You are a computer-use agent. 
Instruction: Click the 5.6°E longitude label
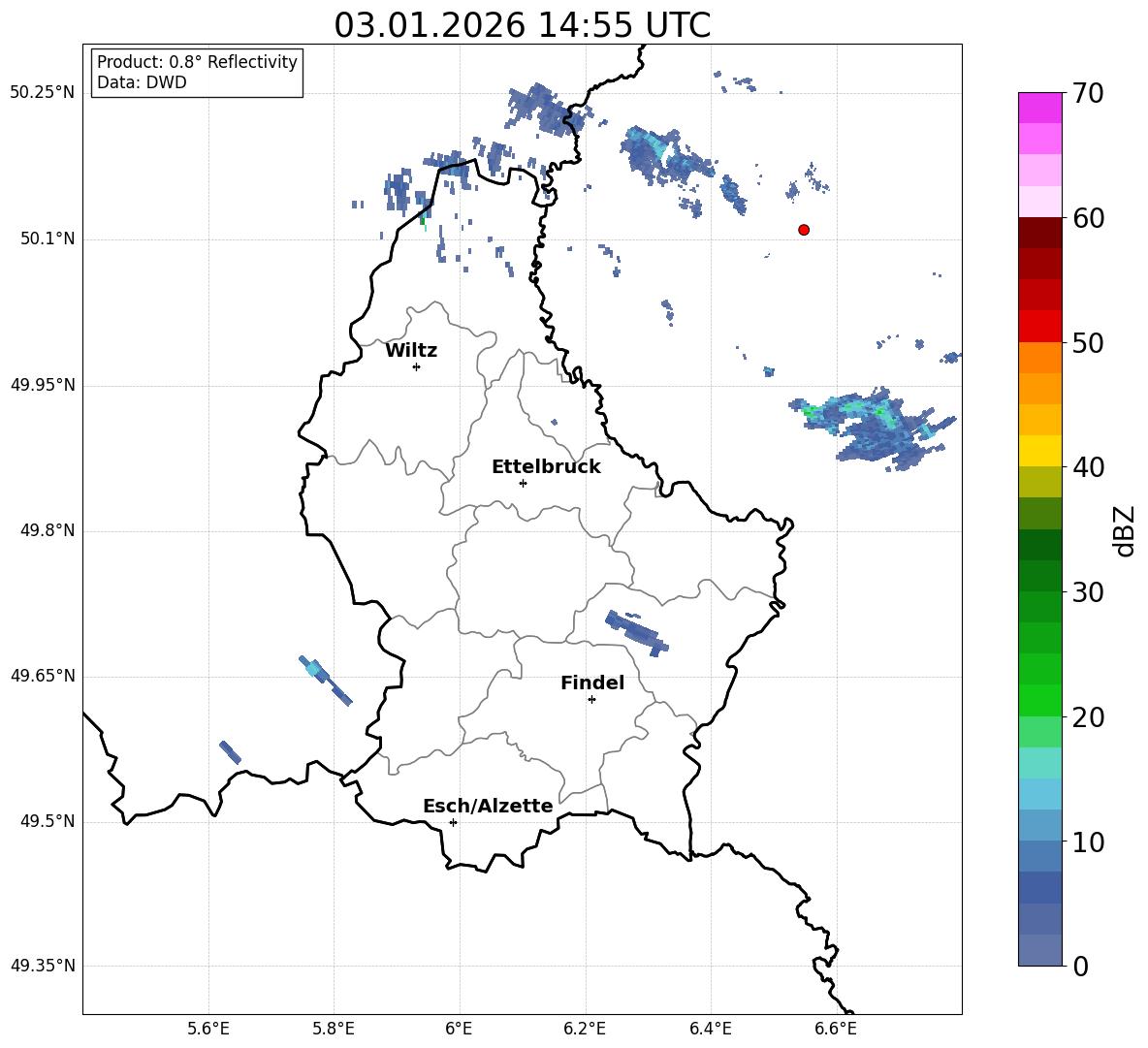tap(208, 1029)
